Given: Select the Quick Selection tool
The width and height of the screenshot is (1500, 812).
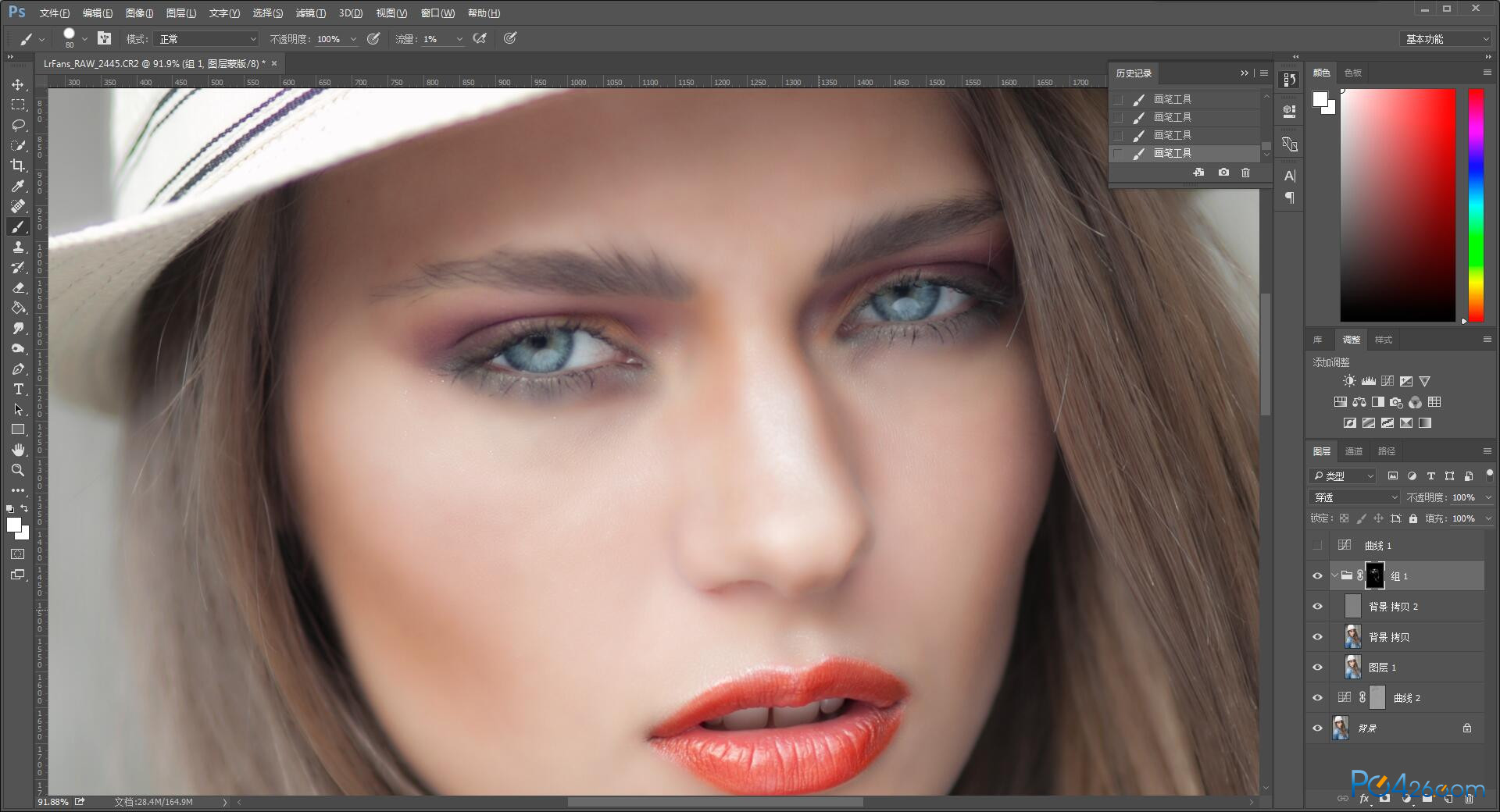Looking at the screenshot, I should (18, 145).
